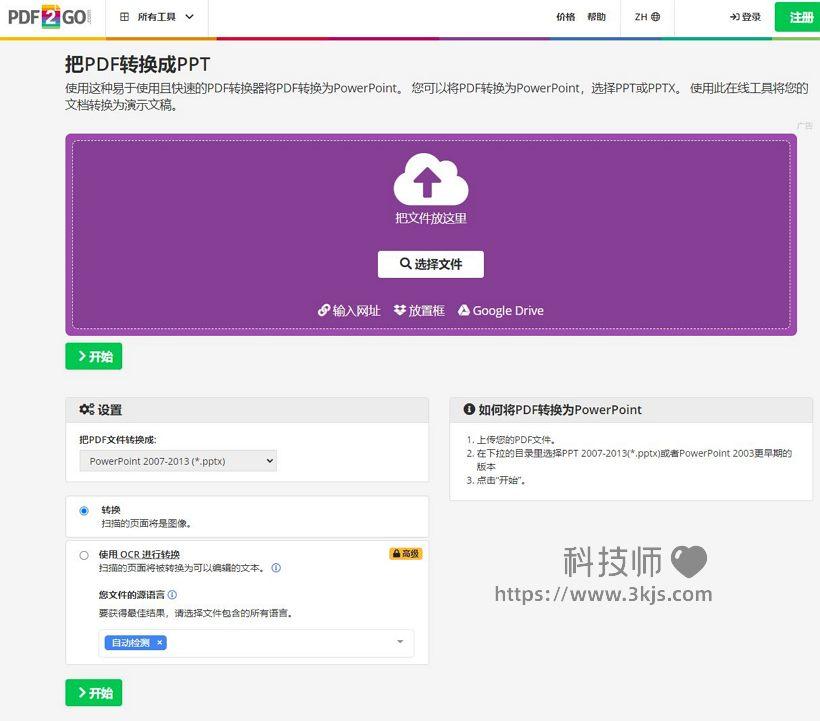Click the grid icon beside 所有工具
The image size is (820, 721).
[x=124, y=17]
